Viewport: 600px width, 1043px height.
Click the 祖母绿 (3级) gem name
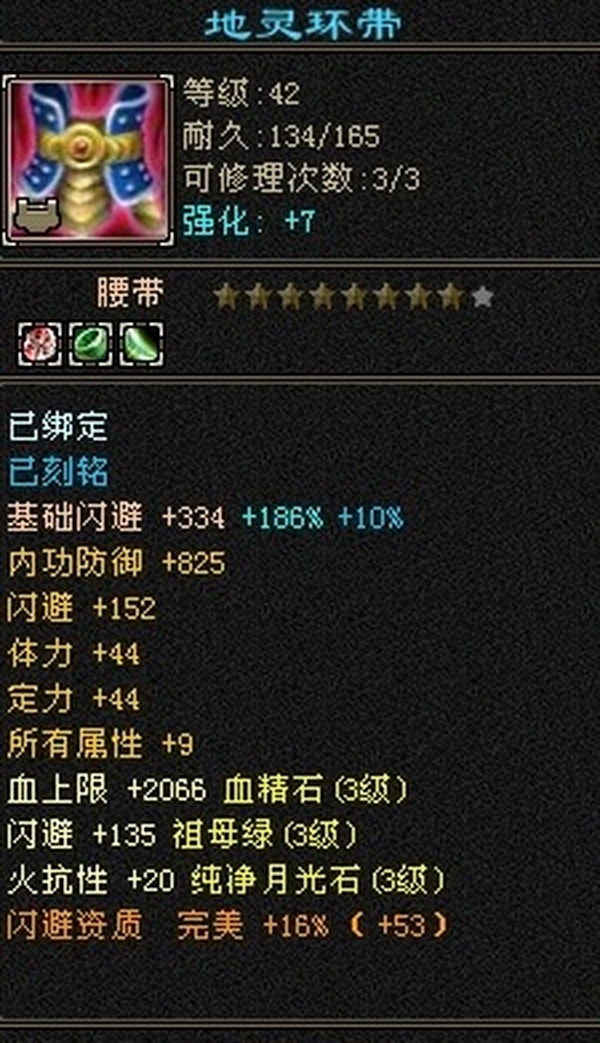pyautogui.click(x=265, y=834)
